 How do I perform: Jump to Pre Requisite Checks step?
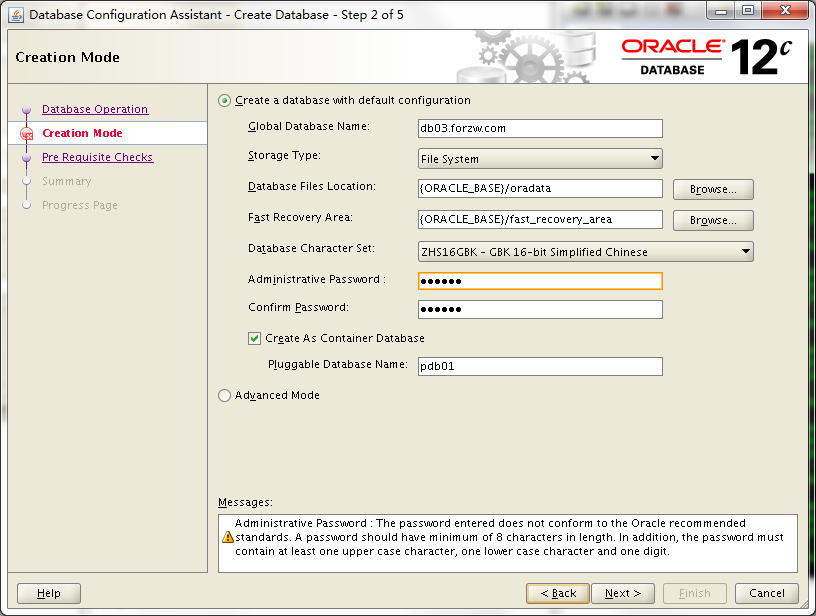[x=97, y=157]
